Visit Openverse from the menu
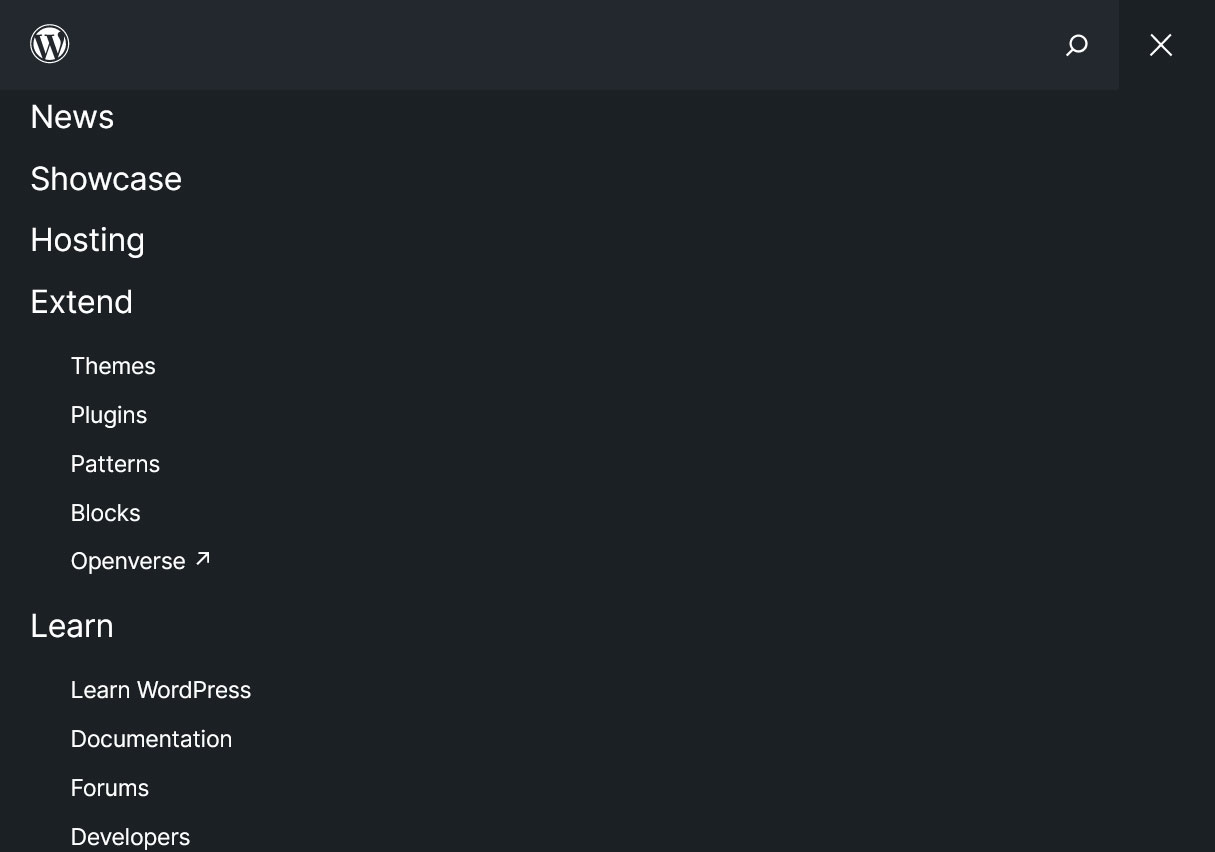 tap(128, 561)
